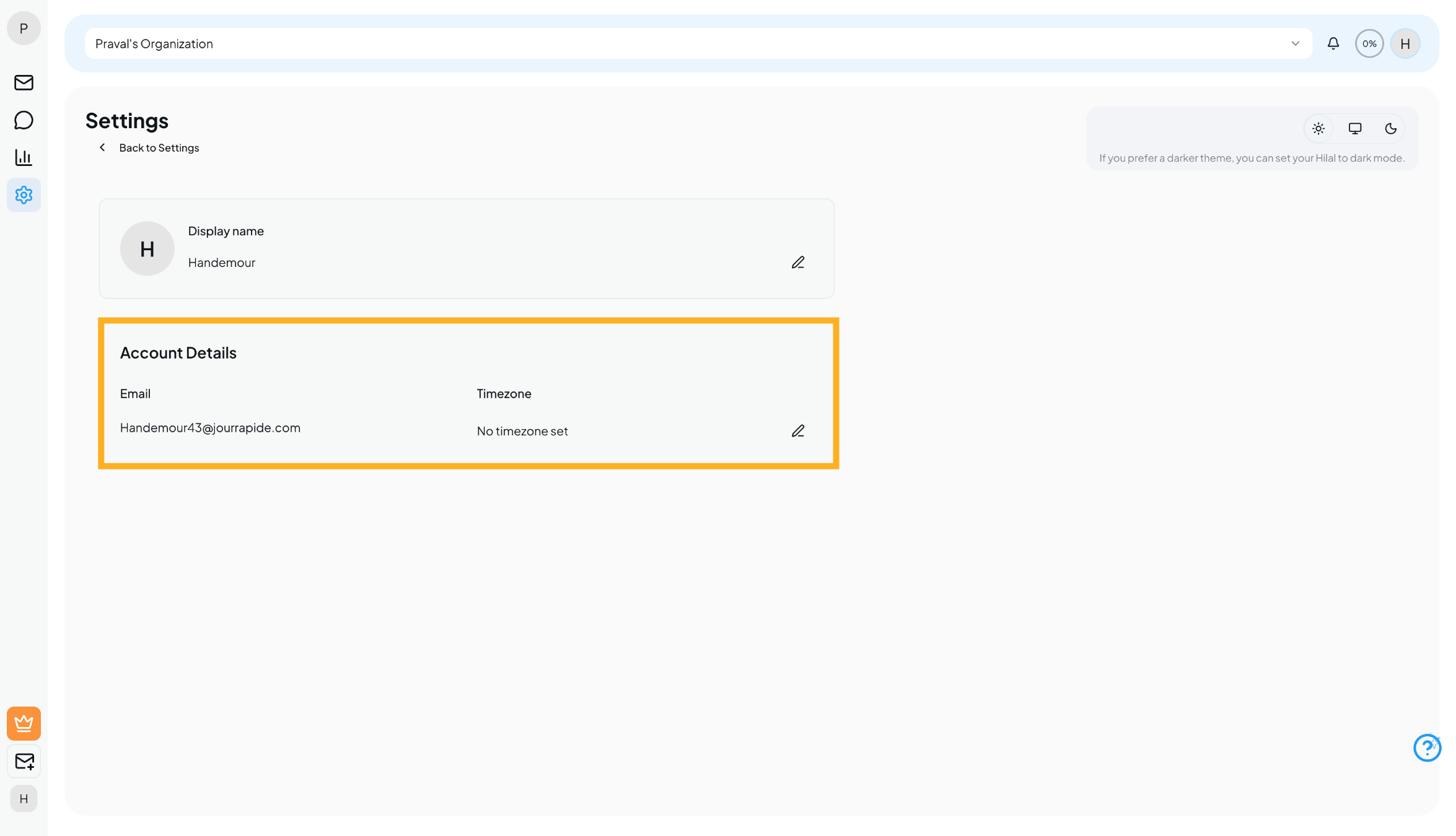Open the chat bubble sidebar icon
The image size is (1456, 836).
(24, 120)
